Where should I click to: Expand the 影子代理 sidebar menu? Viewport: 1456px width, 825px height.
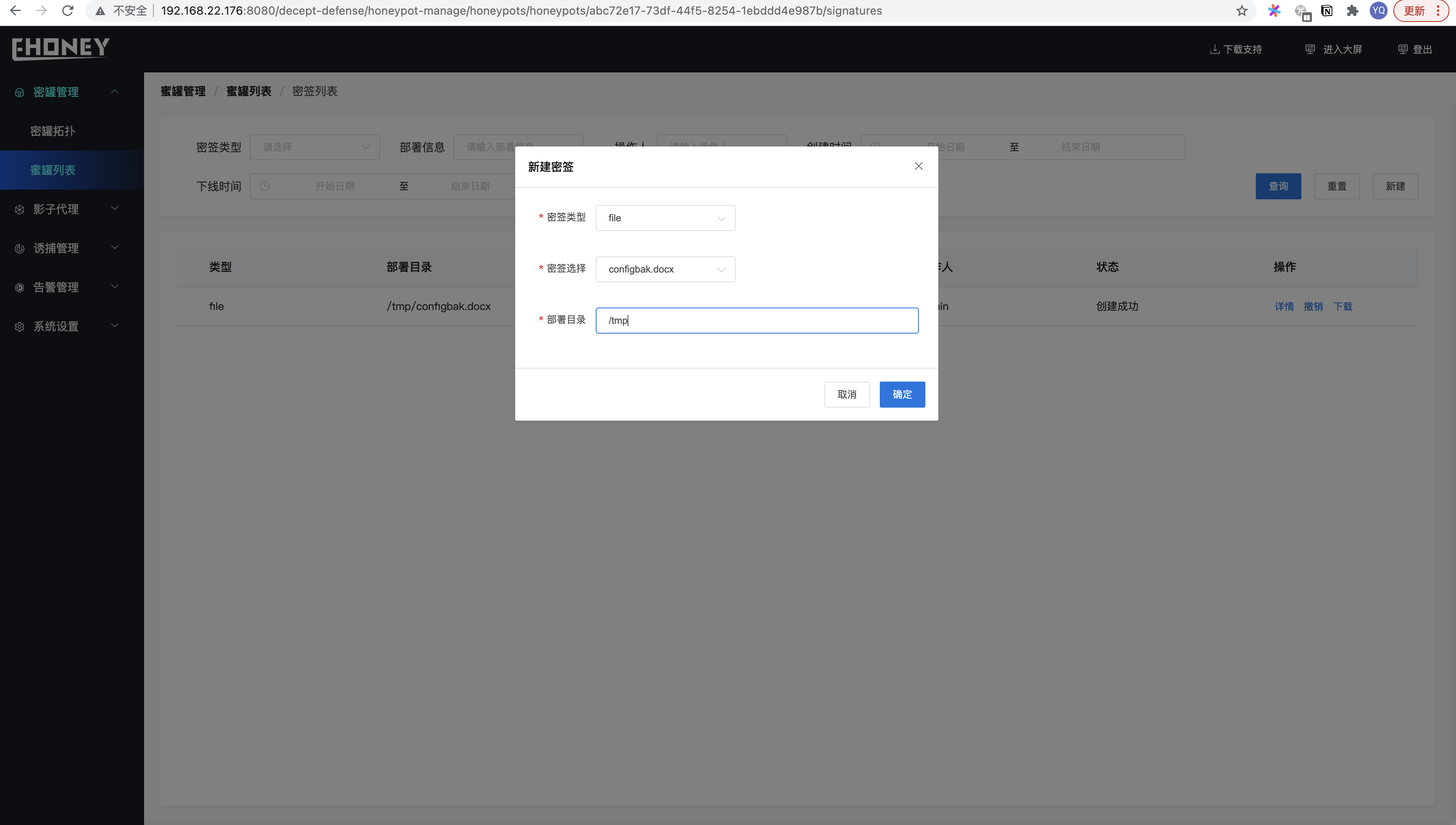[72, 209]
